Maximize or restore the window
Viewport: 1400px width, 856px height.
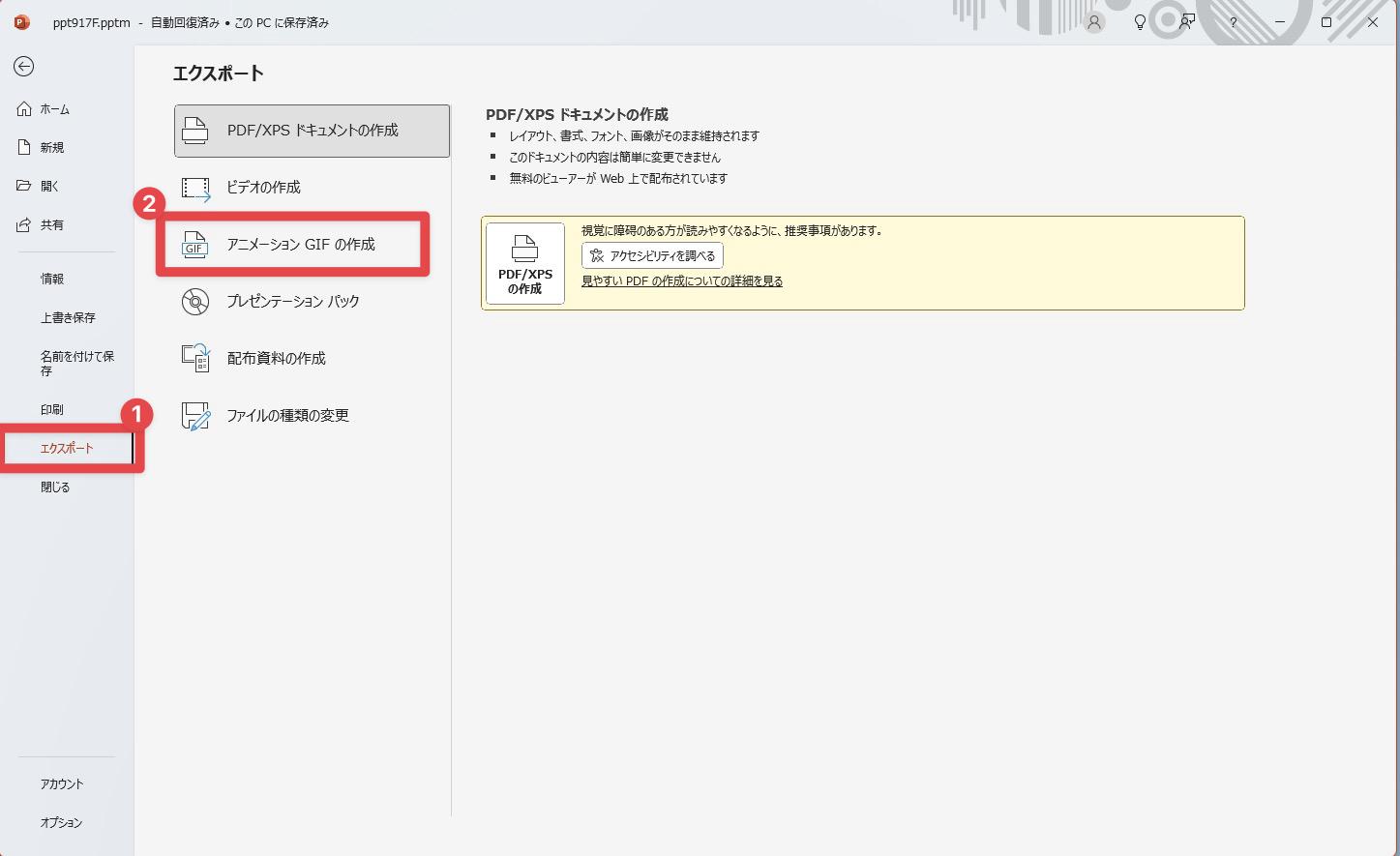point(1326,22)
